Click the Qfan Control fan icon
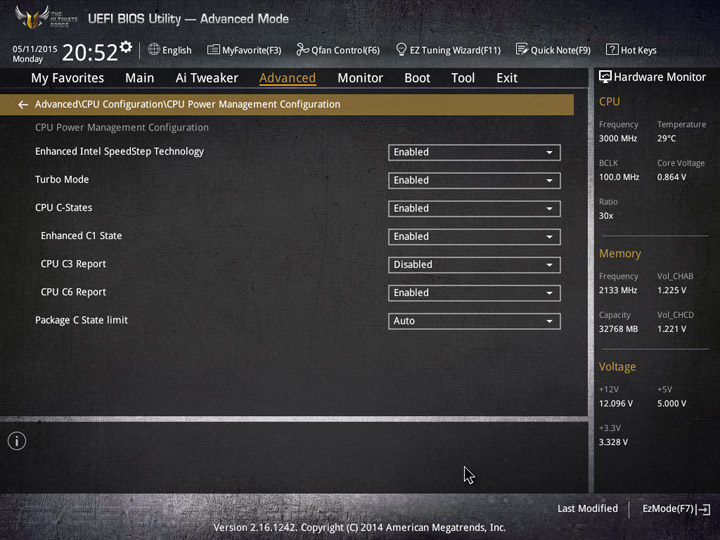Screen dimensions: 720x540 tap(302, 50)
